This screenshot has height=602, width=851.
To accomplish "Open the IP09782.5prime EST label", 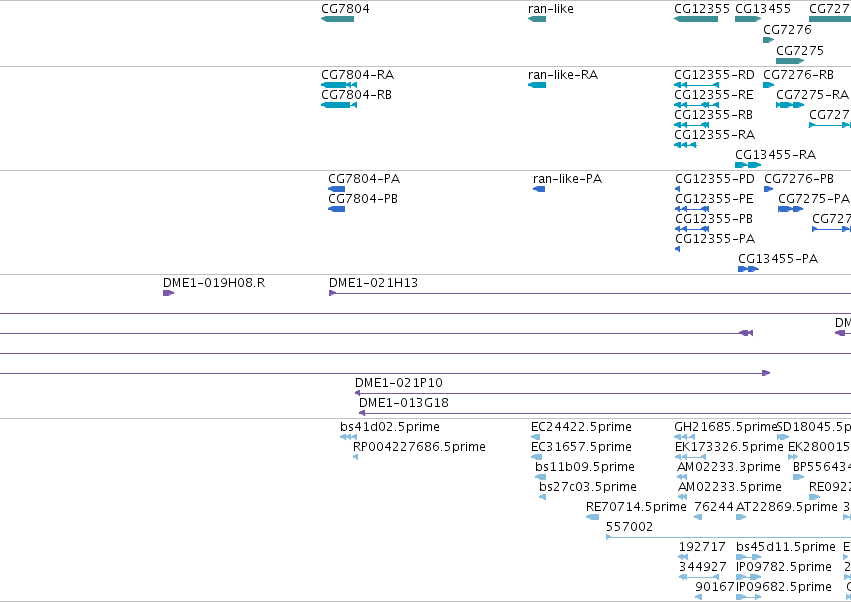I will [784, 567].
